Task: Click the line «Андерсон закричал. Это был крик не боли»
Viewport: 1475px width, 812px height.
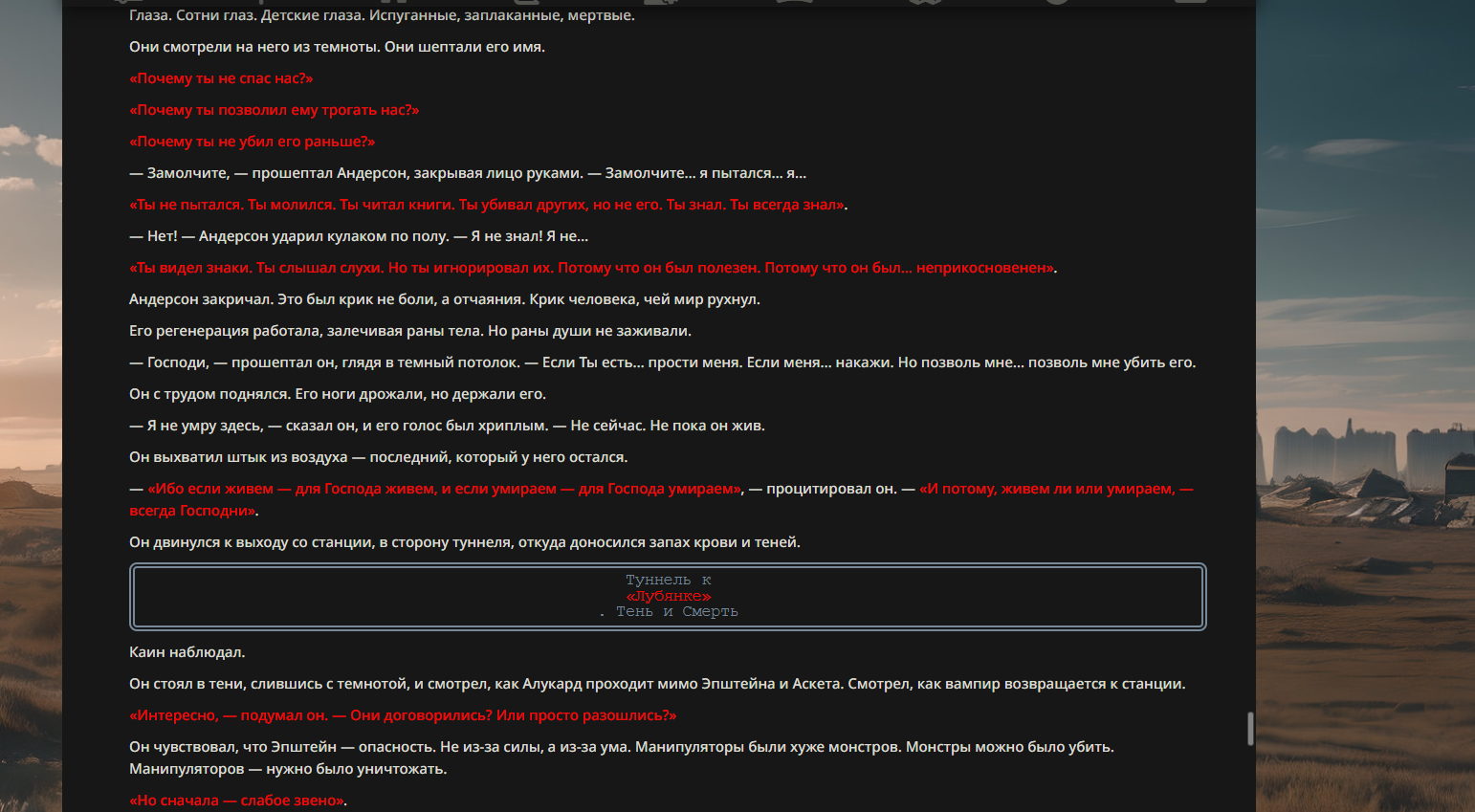Action: coord(445,299)
